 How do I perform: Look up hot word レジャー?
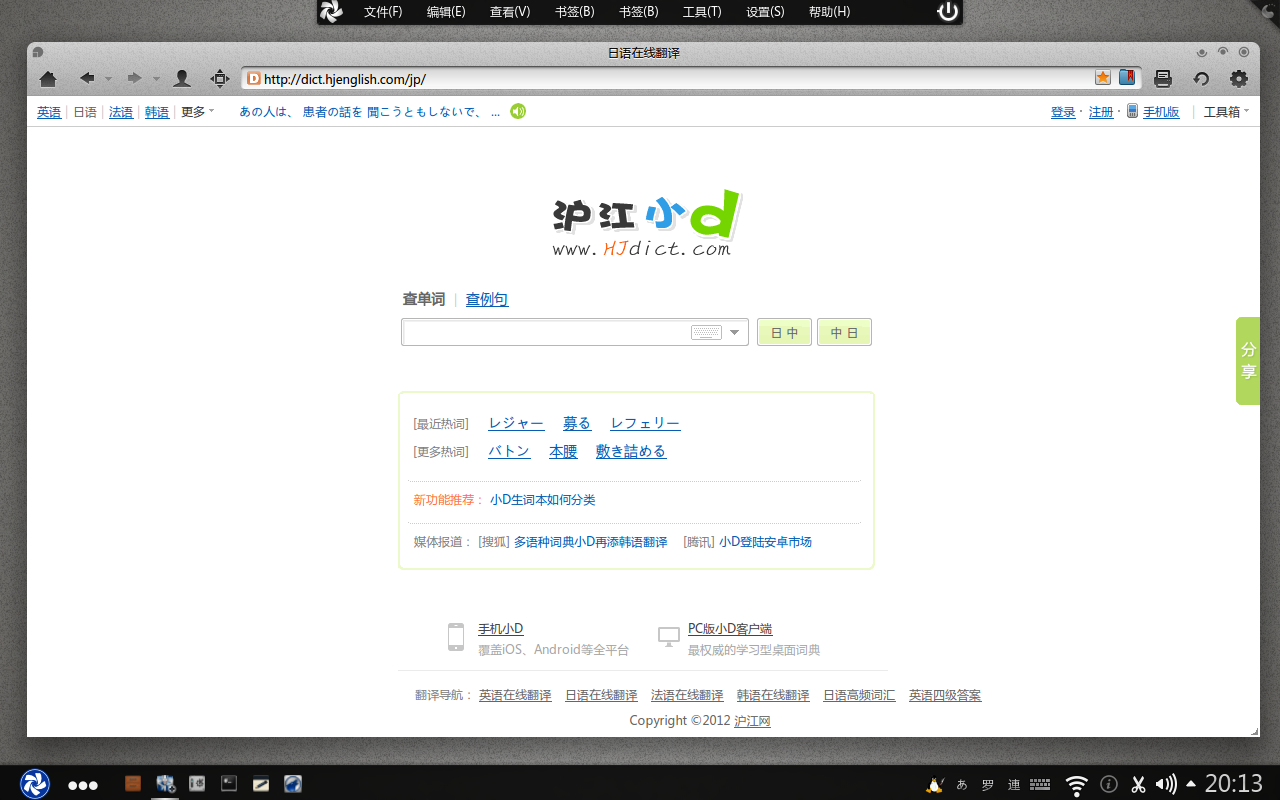(x=516, y=423)
